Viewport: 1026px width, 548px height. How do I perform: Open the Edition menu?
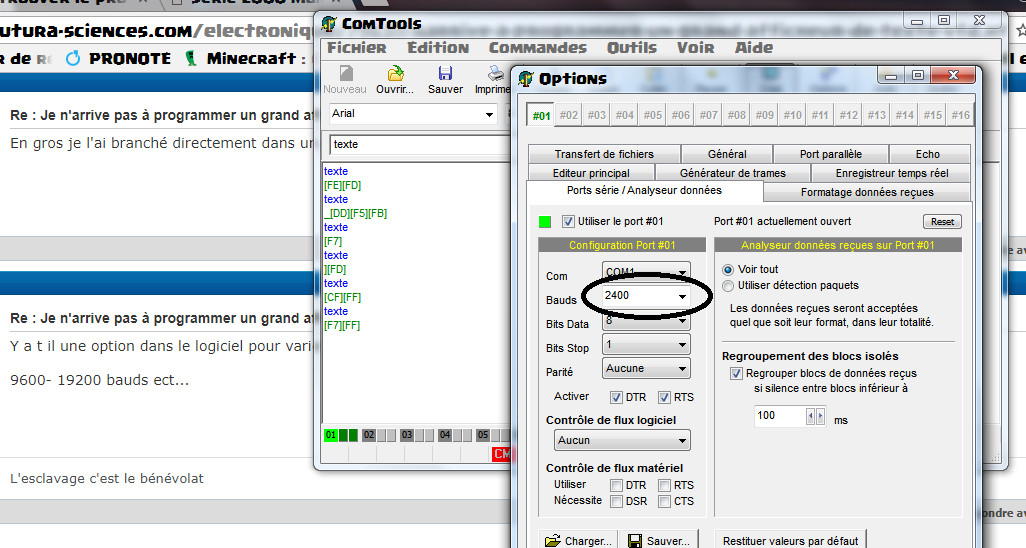(438, 48)
